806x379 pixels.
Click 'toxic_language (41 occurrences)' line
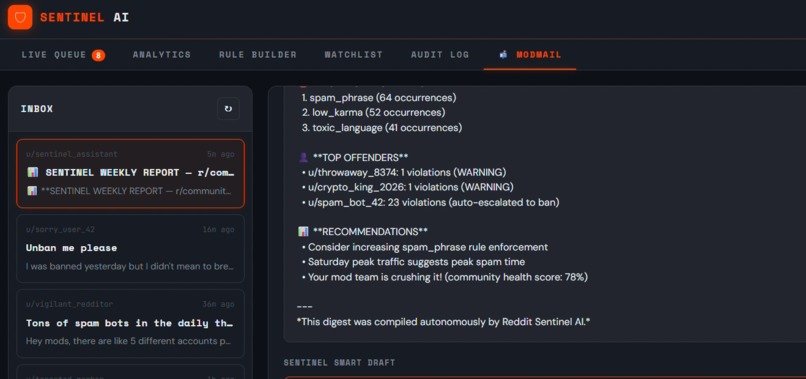(382, 128)
